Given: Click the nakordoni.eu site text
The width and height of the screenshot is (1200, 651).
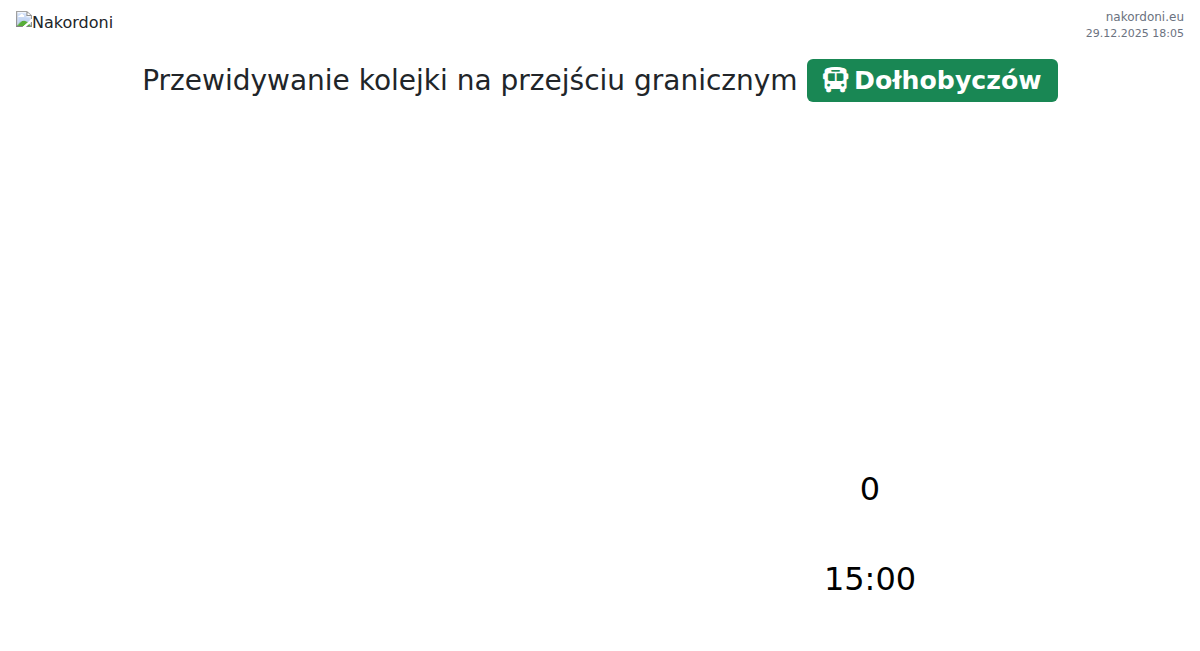Looking at the screenshot, I should click(x=1144, y=16).
